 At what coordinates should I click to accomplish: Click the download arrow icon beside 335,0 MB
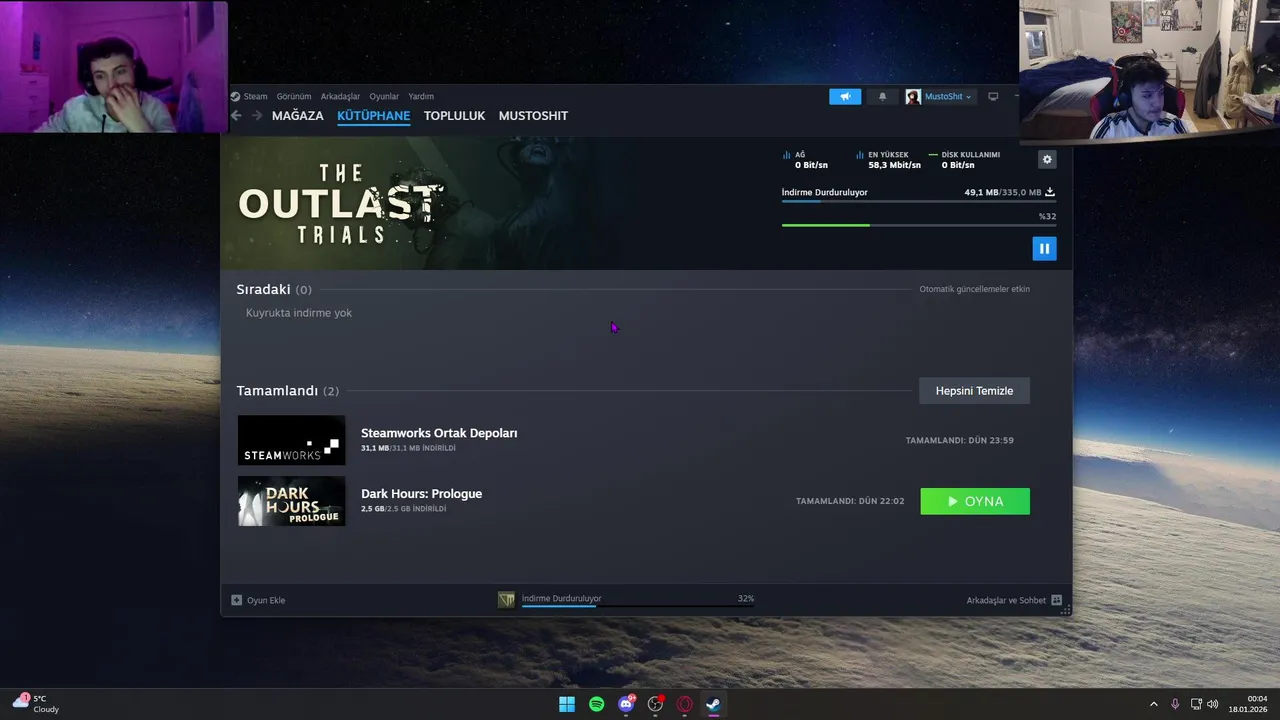pyautogui.click(x=1050, y=192)
